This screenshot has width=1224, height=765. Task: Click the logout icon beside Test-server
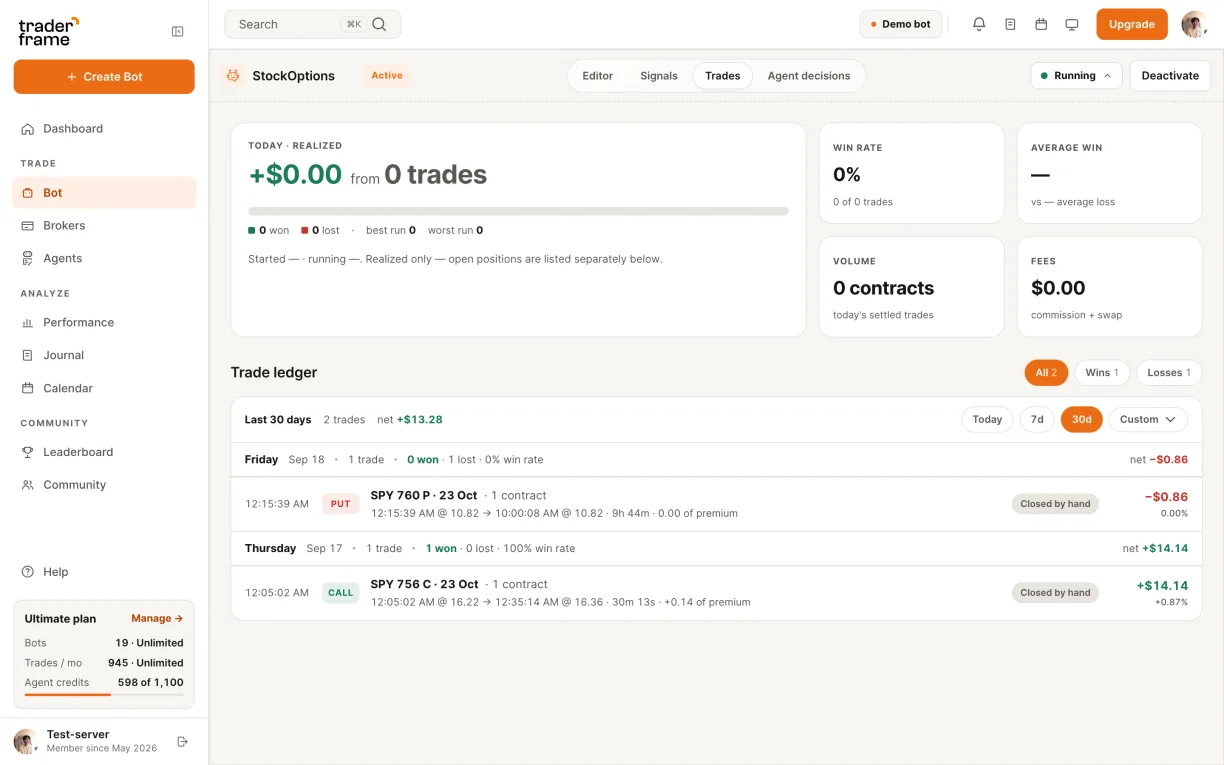tap(183, 741)
